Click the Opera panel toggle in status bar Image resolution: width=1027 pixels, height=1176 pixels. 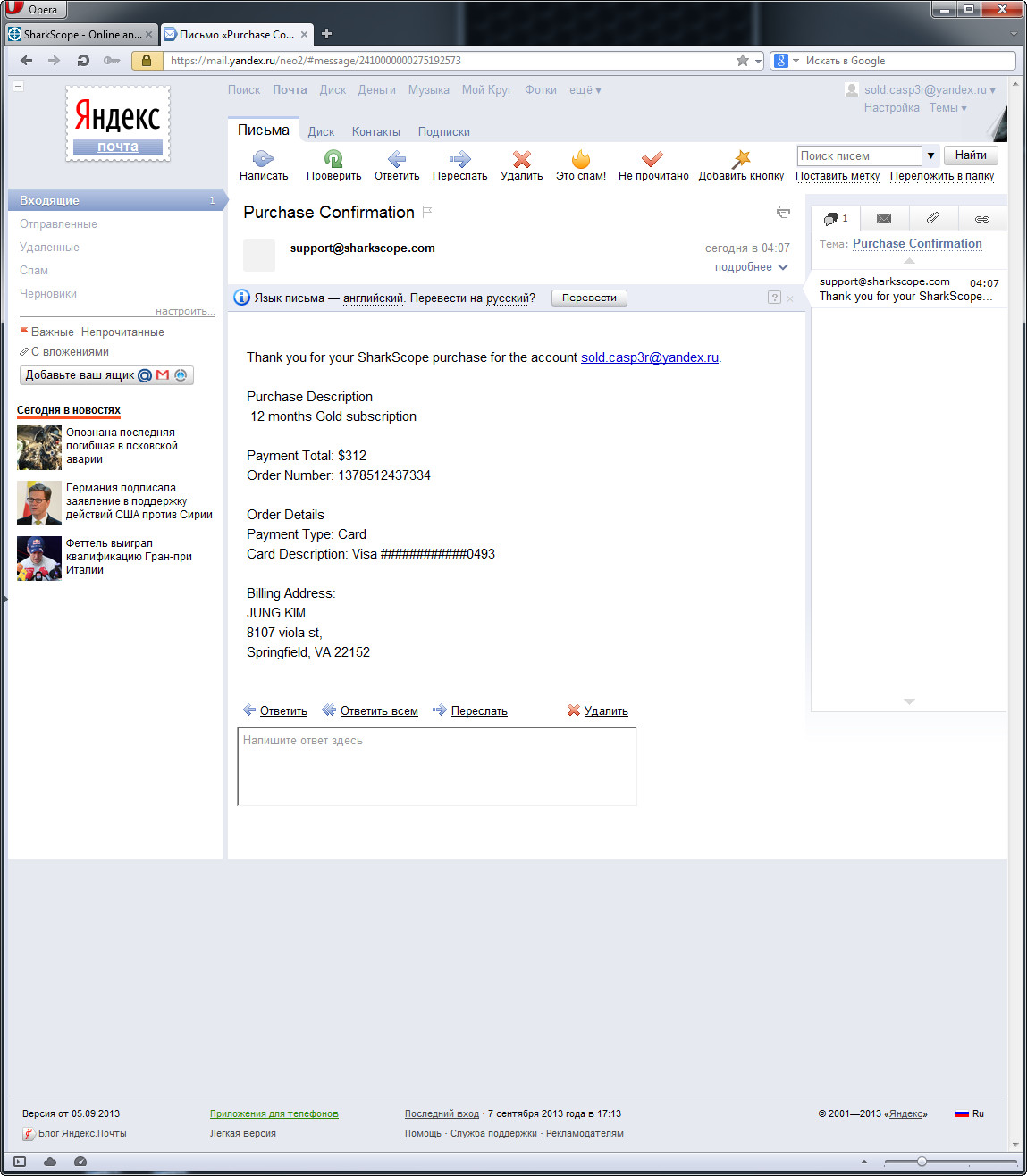pos(20,1162)
